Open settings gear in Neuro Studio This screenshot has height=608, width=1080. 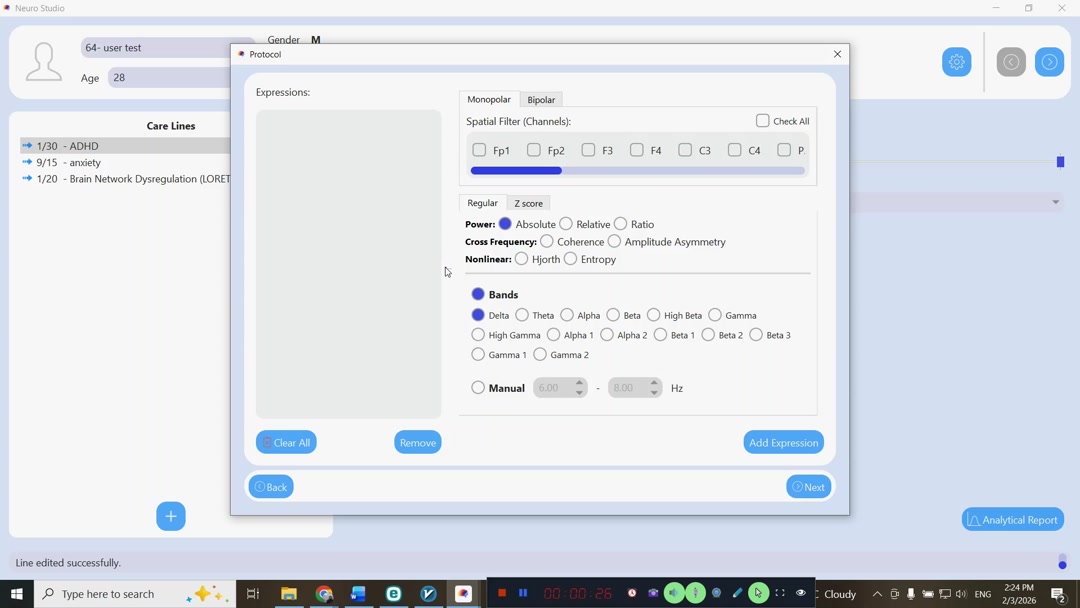click(956, 62)
